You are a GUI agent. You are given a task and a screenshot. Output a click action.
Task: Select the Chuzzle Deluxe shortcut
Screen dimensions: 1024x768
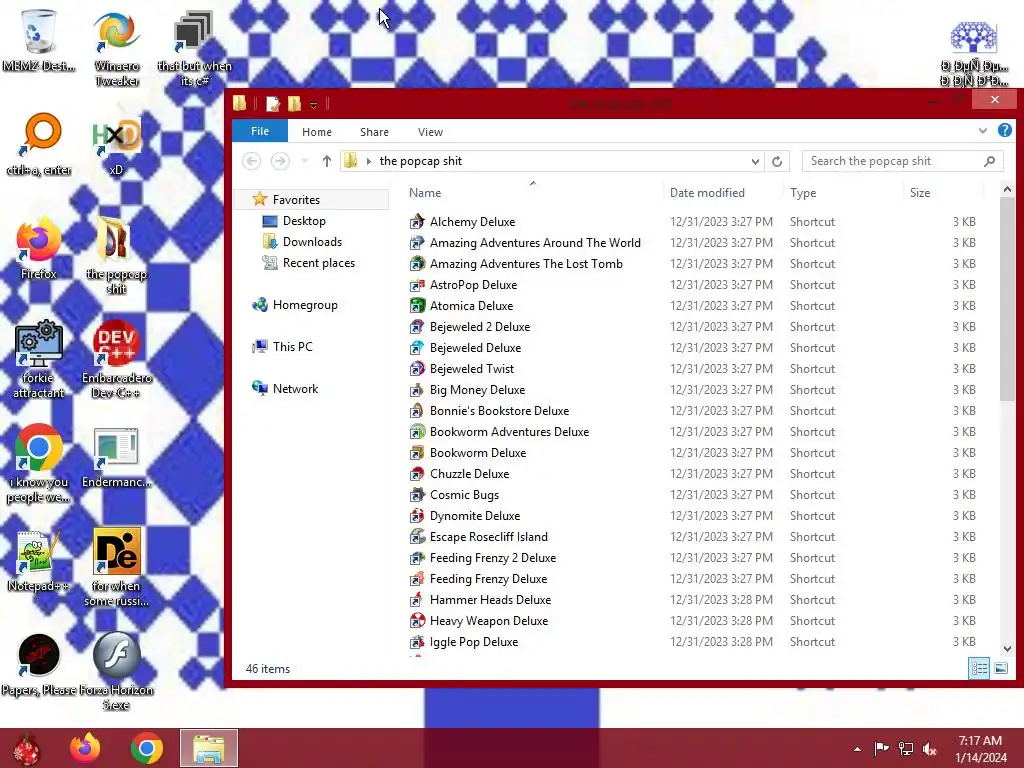pyautogui.click(x=469, y=474)
